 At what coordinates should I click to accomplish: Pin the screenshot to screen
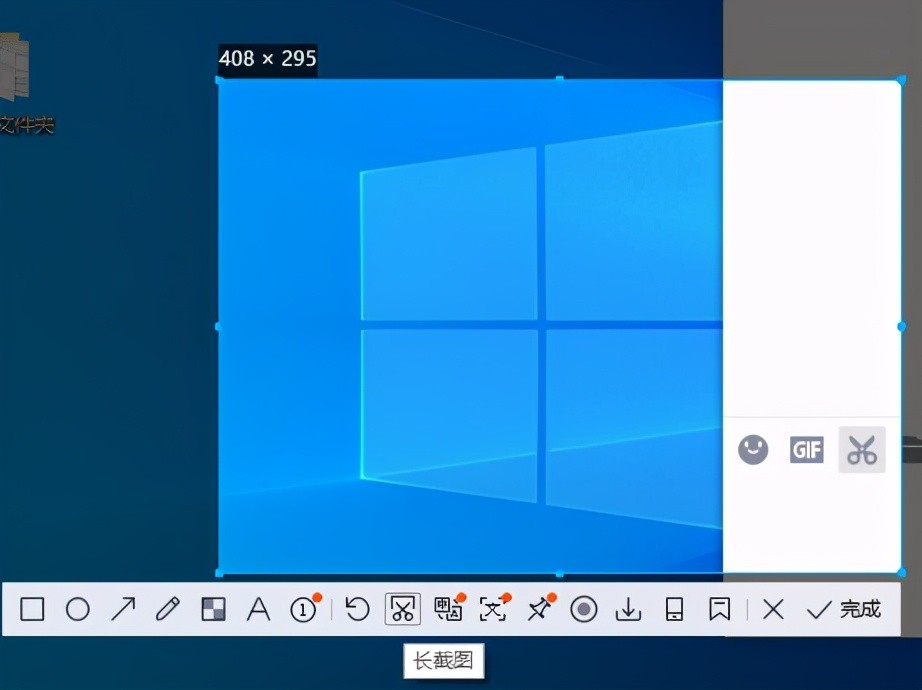(x=539, y=609)
